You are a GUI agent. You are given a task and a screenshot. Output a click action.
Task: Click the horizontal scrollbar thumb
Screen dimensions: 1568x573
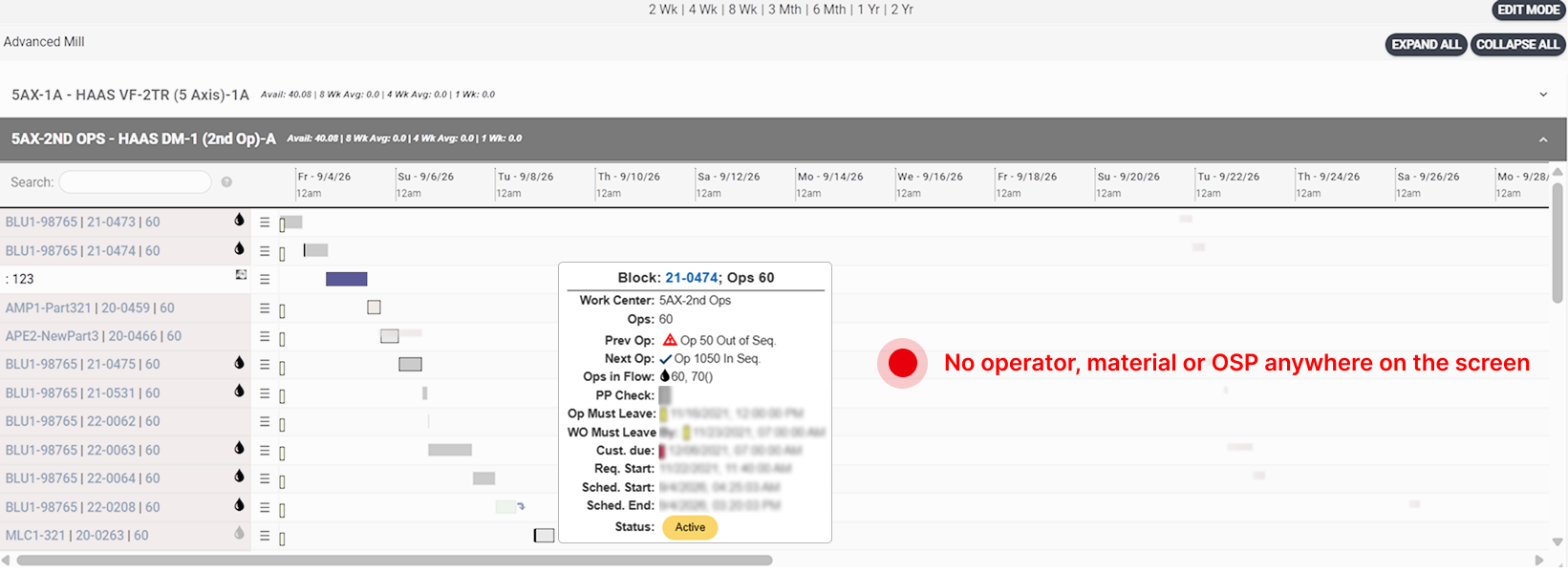(x=395, y=561)
